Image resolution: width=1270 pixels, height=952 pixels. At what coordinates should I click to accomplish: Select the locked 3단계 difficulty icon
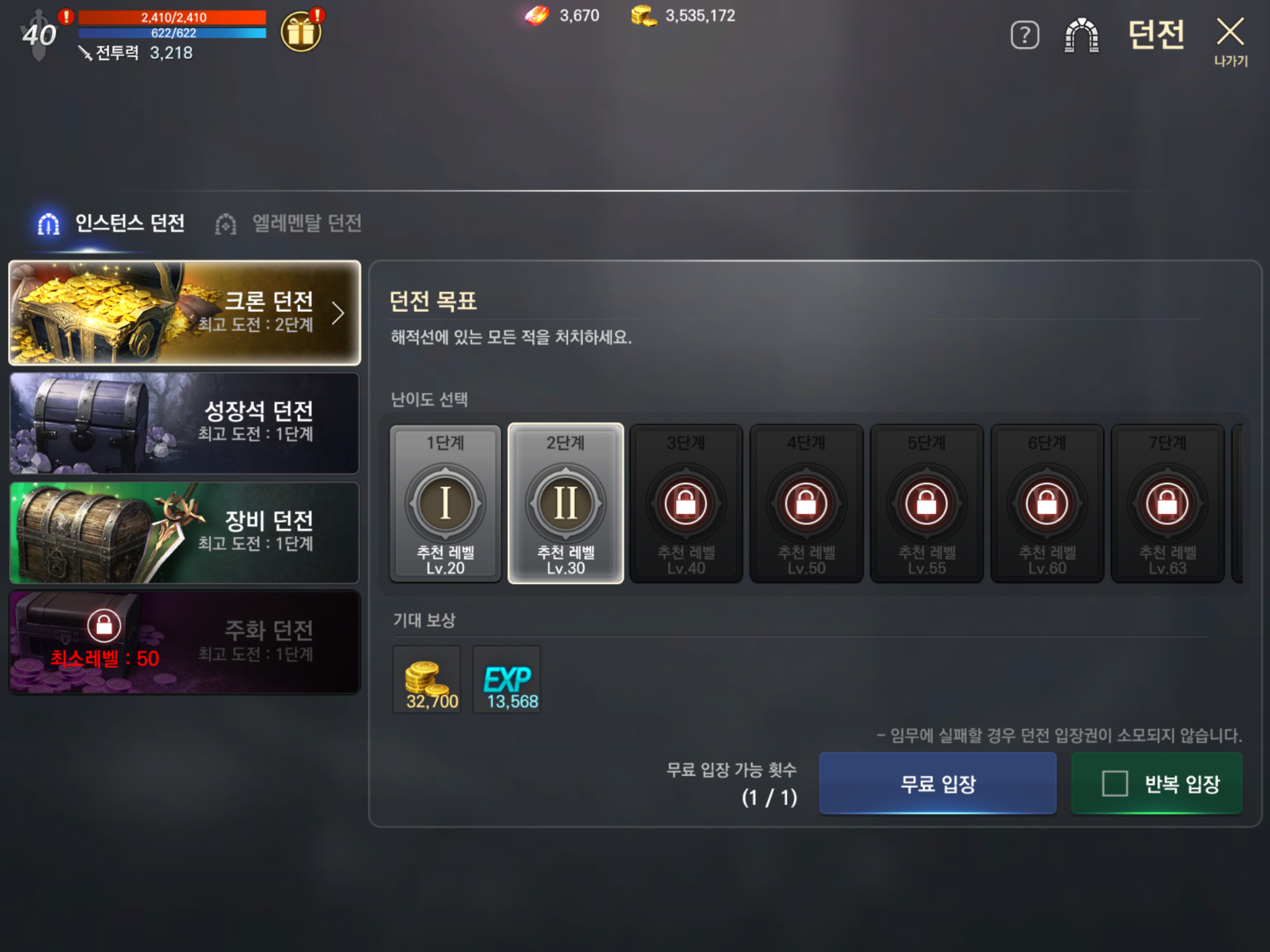685,503
